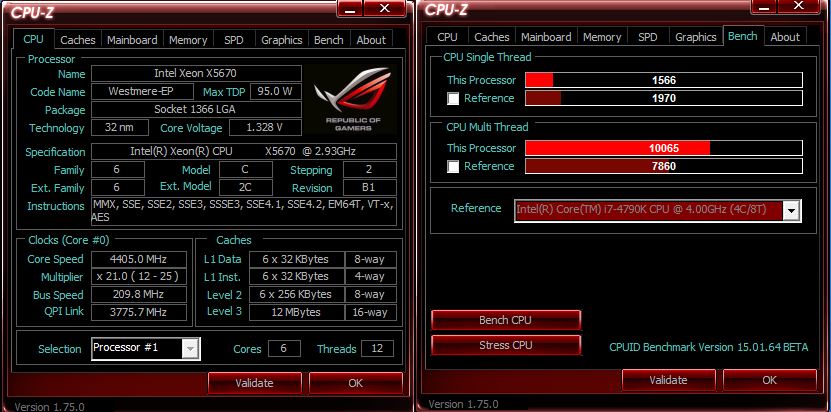Click the Max TDP value 95.0 W
The width and height of the screenshot is (831, 412).
tap(276, 91)
